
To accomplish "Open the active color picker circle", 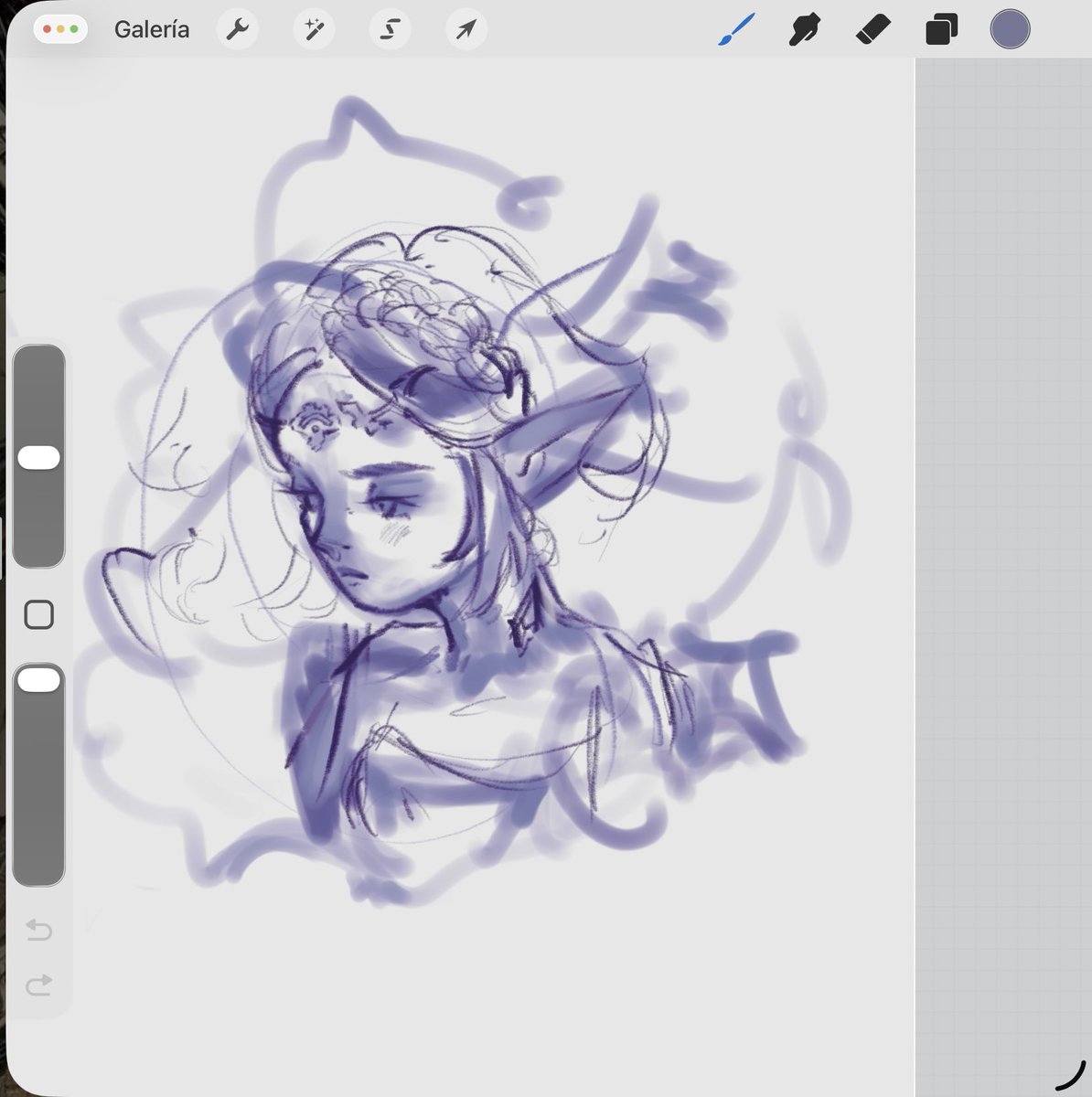I will coord(1010,29).
